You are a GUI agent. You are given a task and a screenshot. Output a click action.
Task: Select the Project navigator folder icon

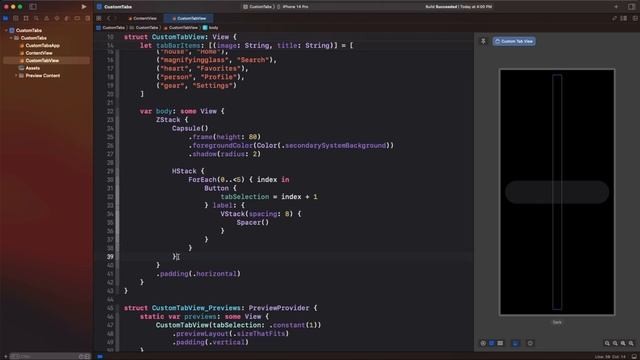tap(5, 18)
